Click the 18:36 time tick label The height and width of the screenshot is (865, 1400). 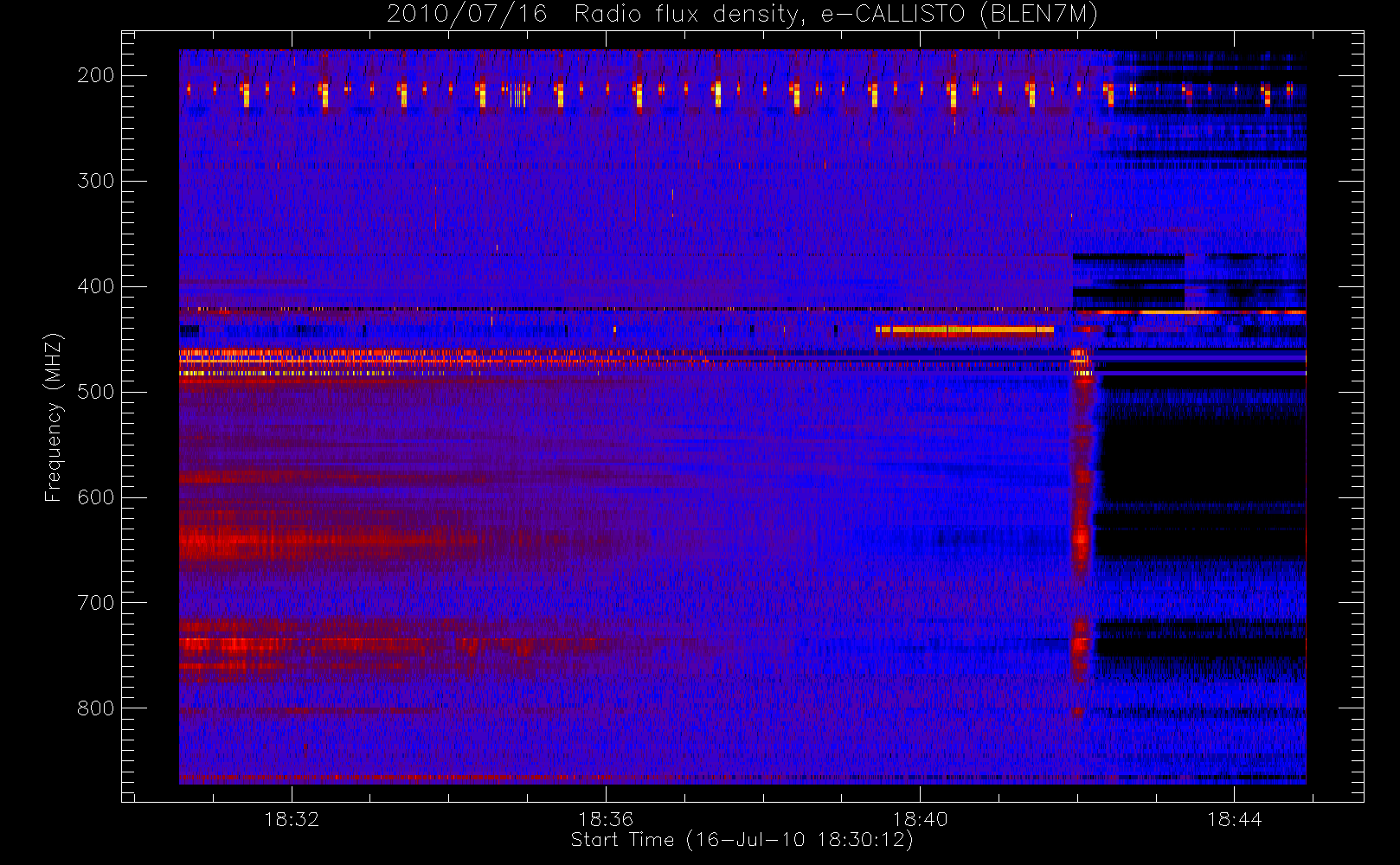tap(606, 819)
